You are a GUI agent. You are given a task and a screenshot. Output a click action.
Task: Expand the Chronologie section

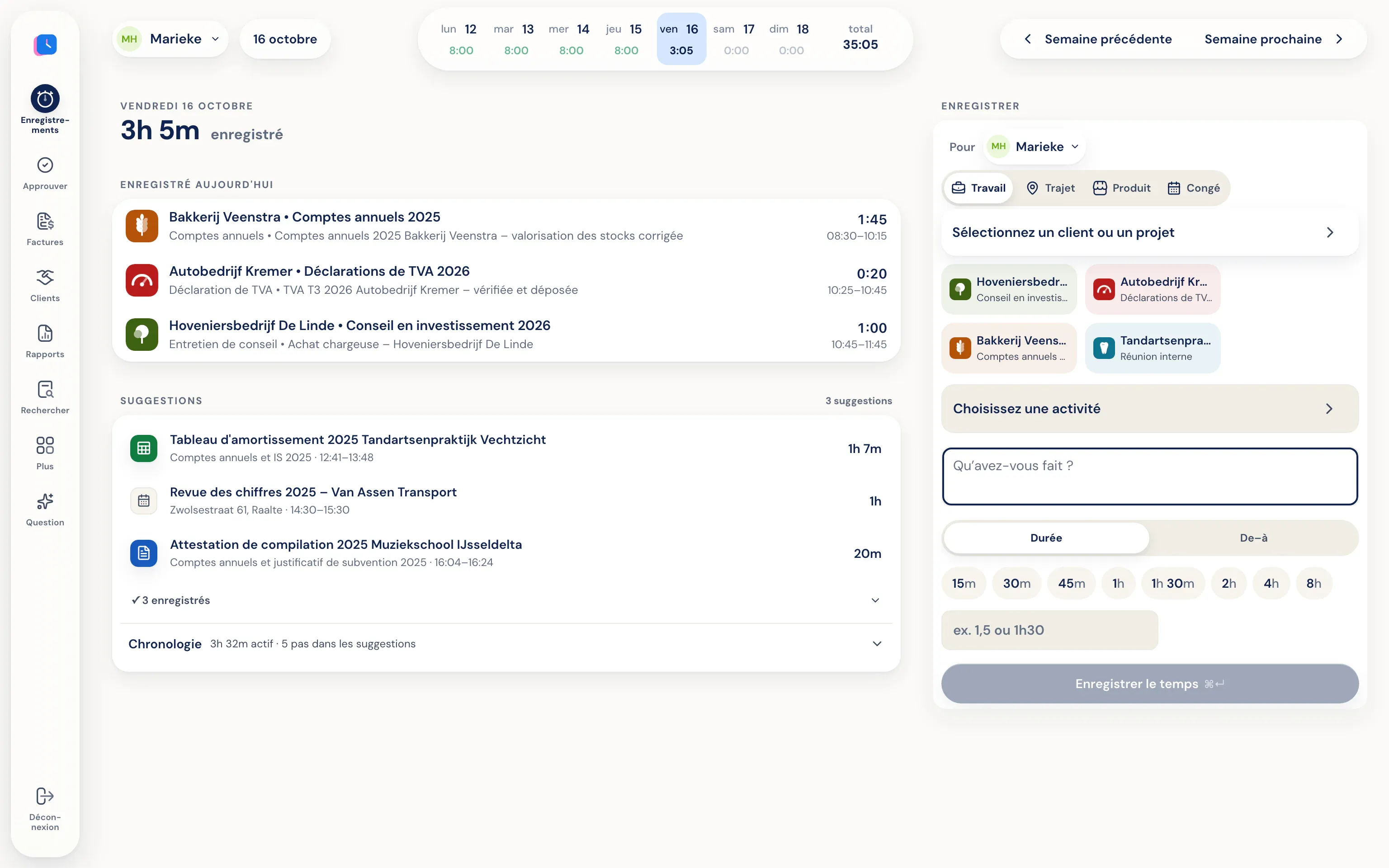[x=506, y=644]
